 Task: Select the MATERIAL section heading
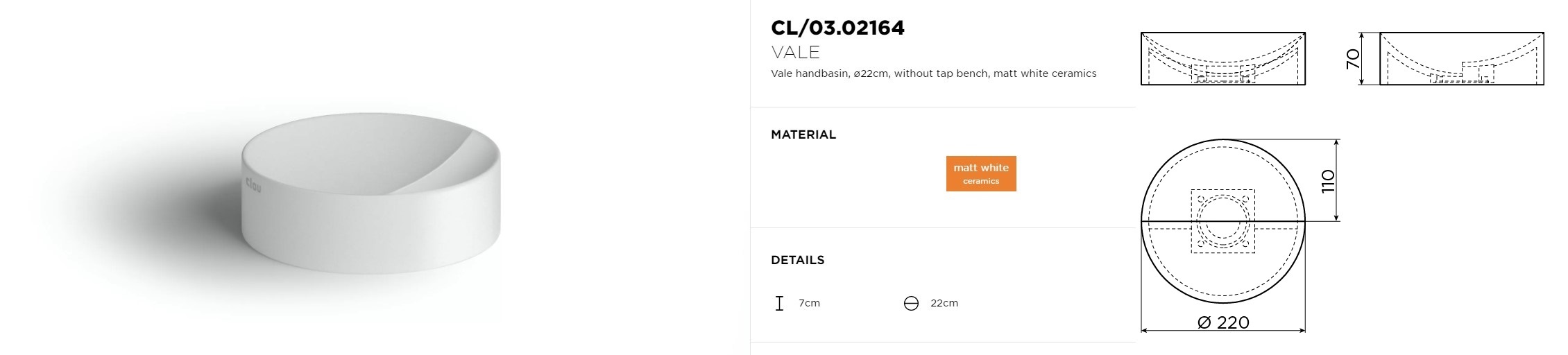(803, 135)
